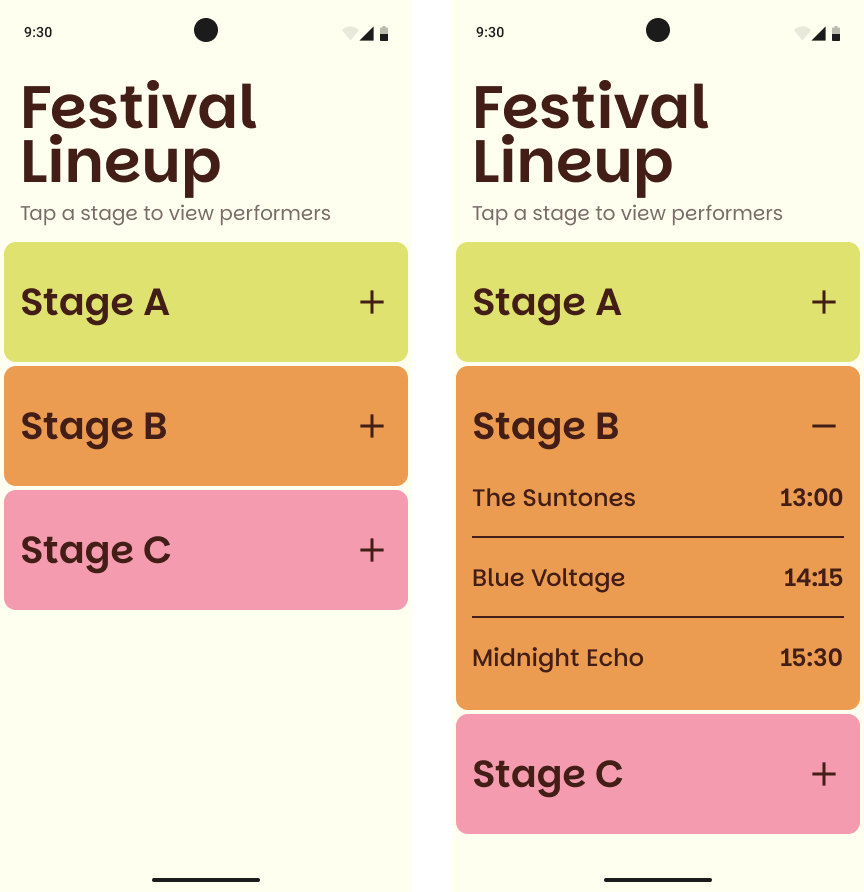
Task: Tap the 13:00 time slot
Action: [x=811, y=498]
